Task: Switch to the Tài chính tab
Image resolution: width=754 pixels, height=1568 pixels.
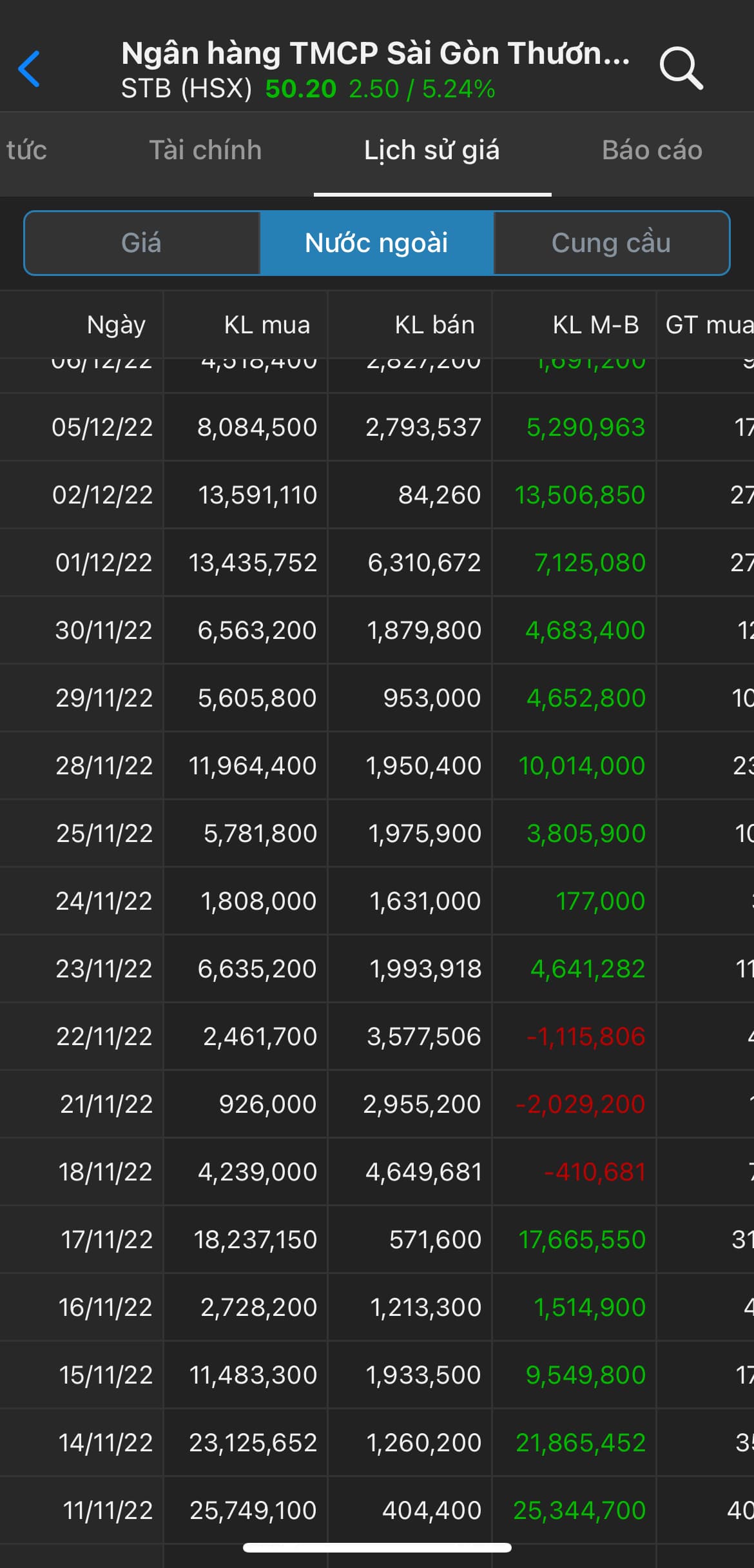Action: [x=206, y=150]
